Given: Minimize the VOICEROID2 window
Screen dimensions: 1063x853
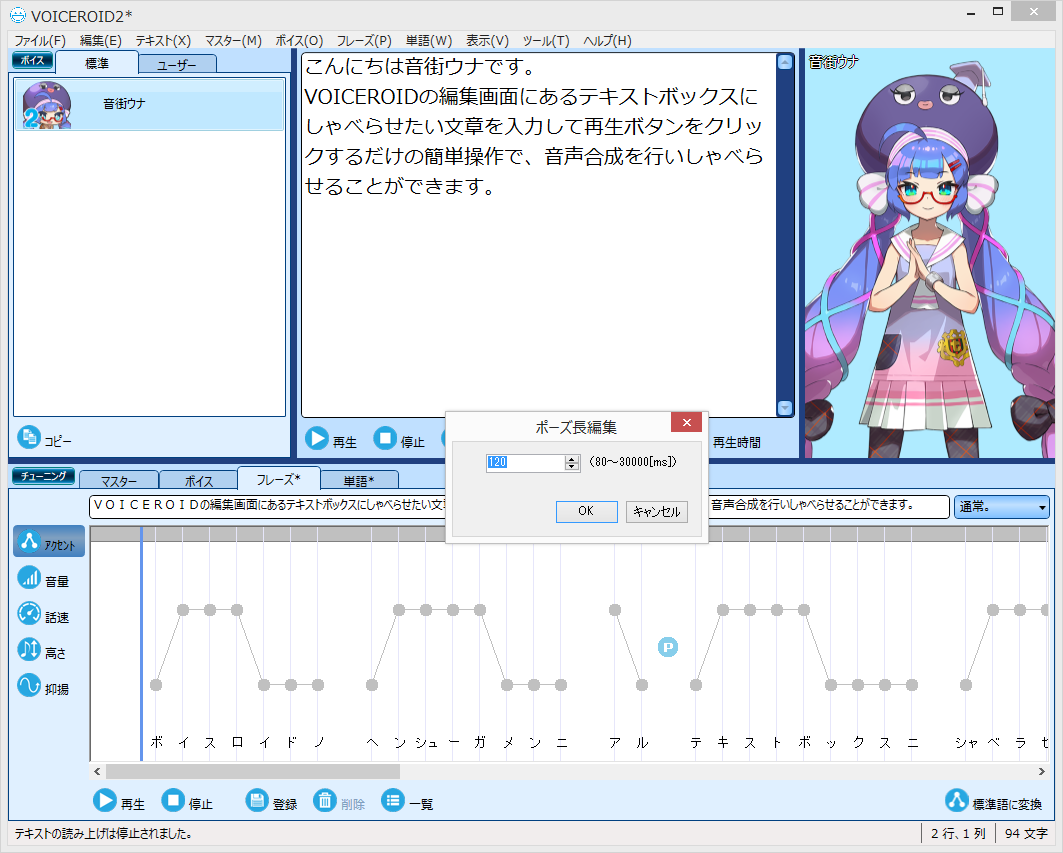Looking at the screenshot, I should point(971,12).
